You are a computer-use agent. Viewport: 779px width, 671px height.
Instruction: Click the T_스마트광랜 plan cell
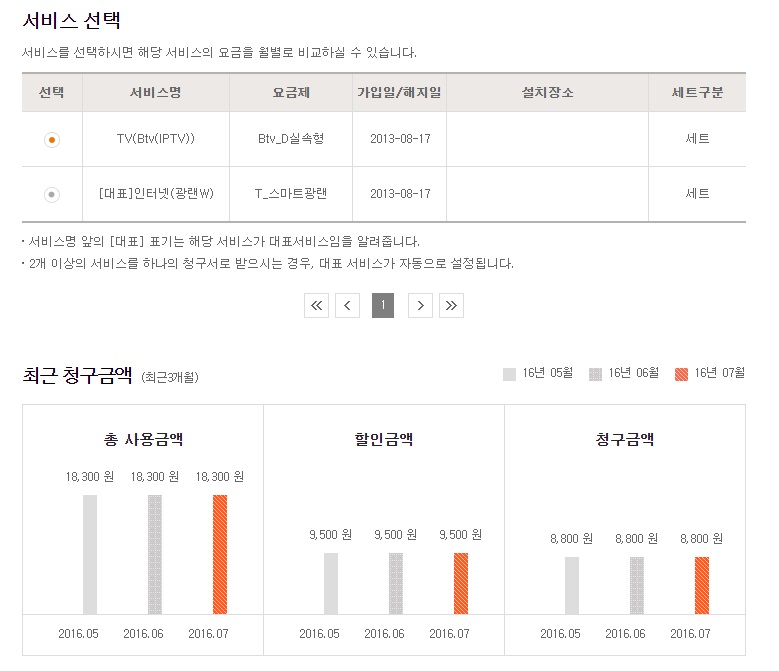pyautogui.click(x=291, y=194)
